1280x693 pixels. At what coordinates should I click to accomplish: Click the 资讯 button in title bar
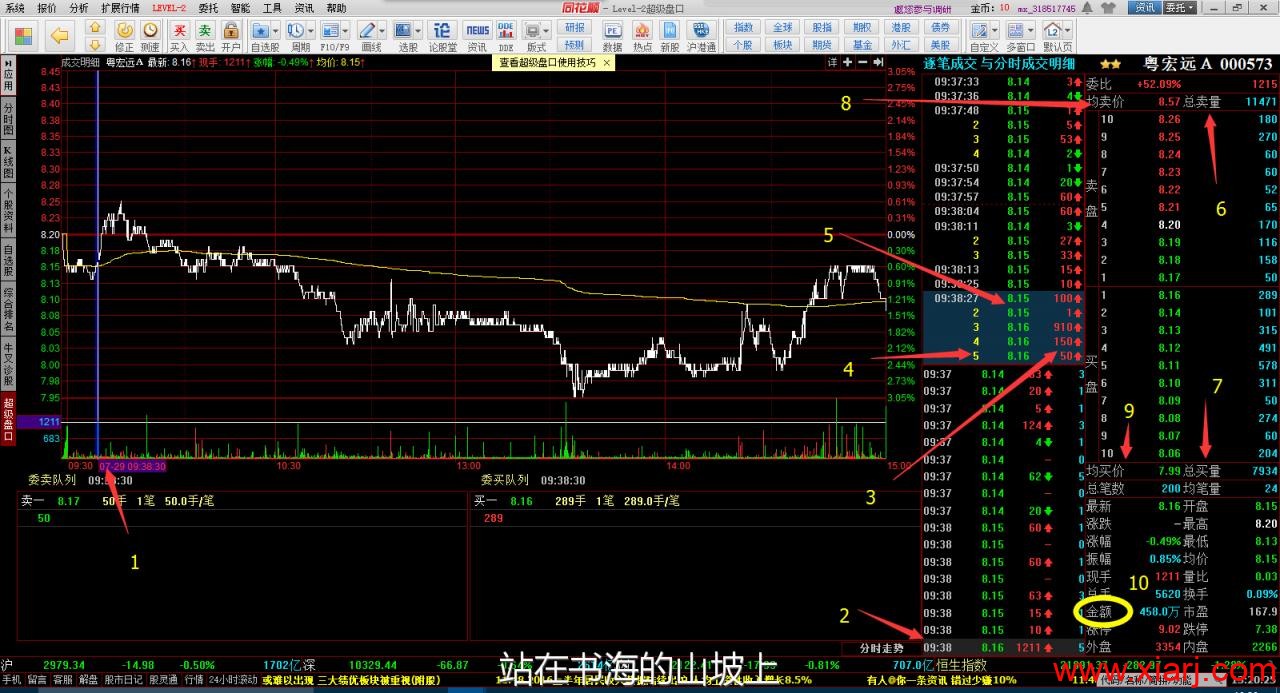click(x=1145, y=7)
